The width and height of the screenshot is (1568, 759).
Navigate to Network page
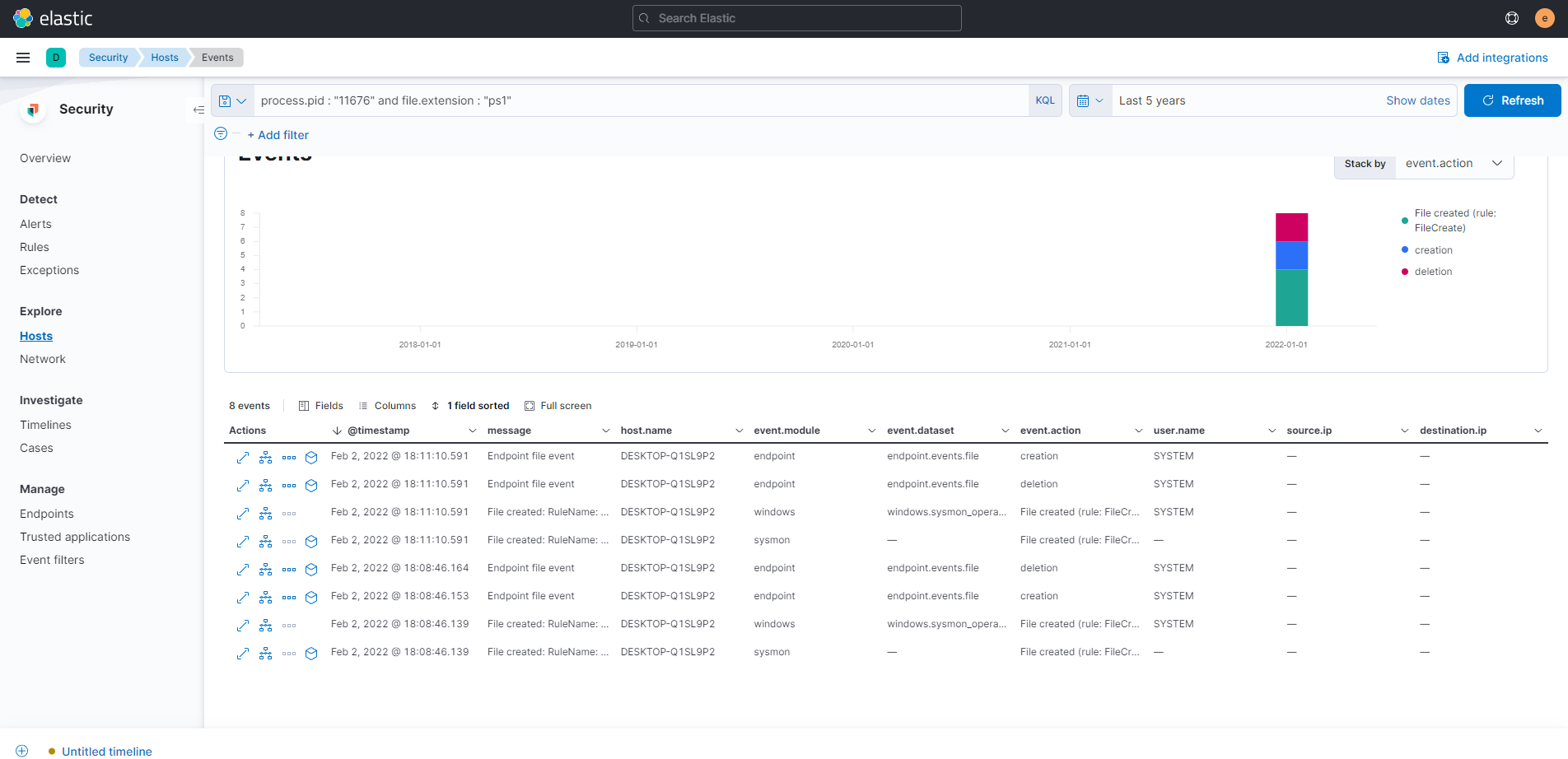43,359
